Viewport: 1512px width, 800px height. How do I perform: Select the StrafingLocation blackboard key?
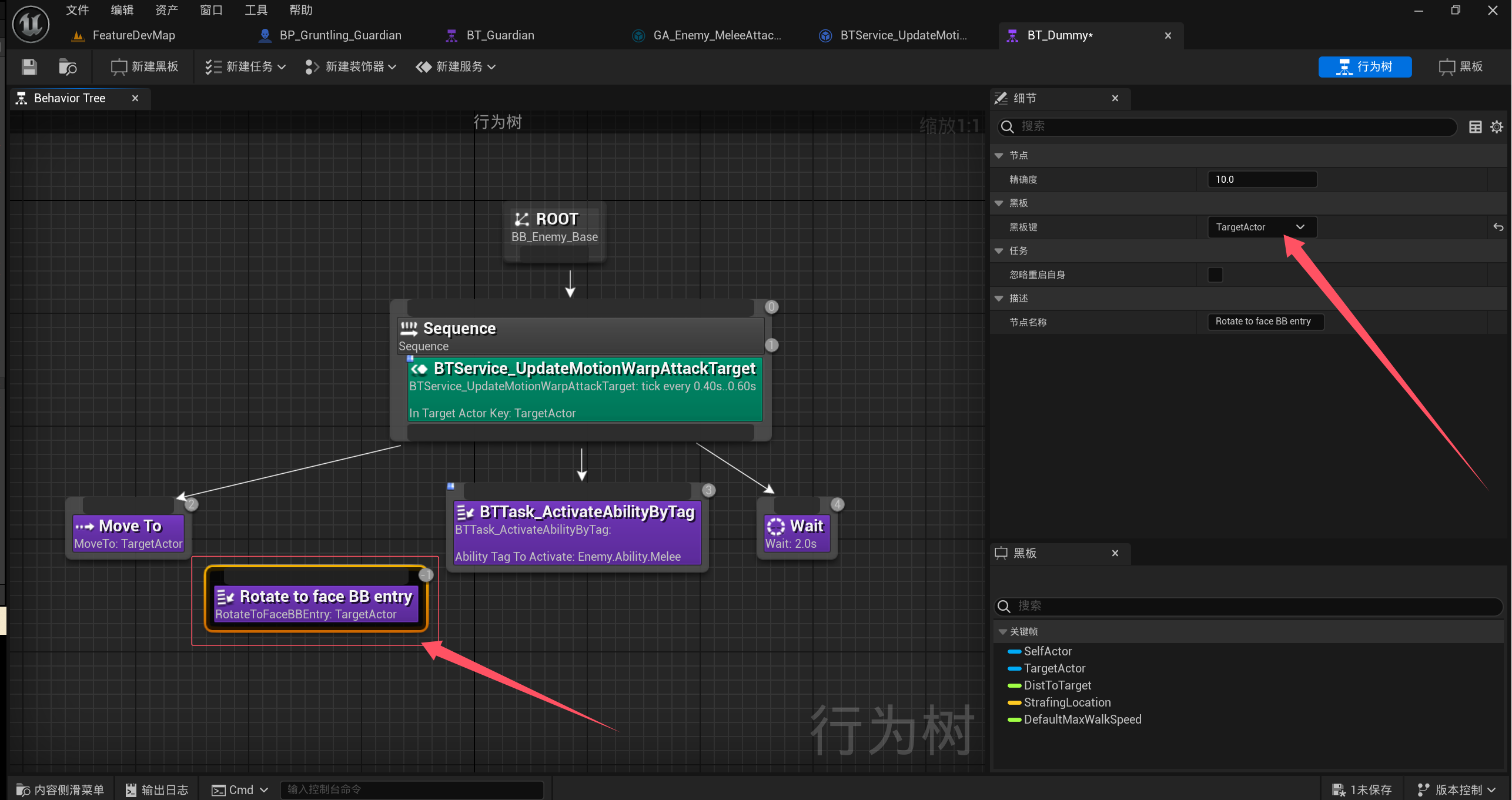[1067, 702]
